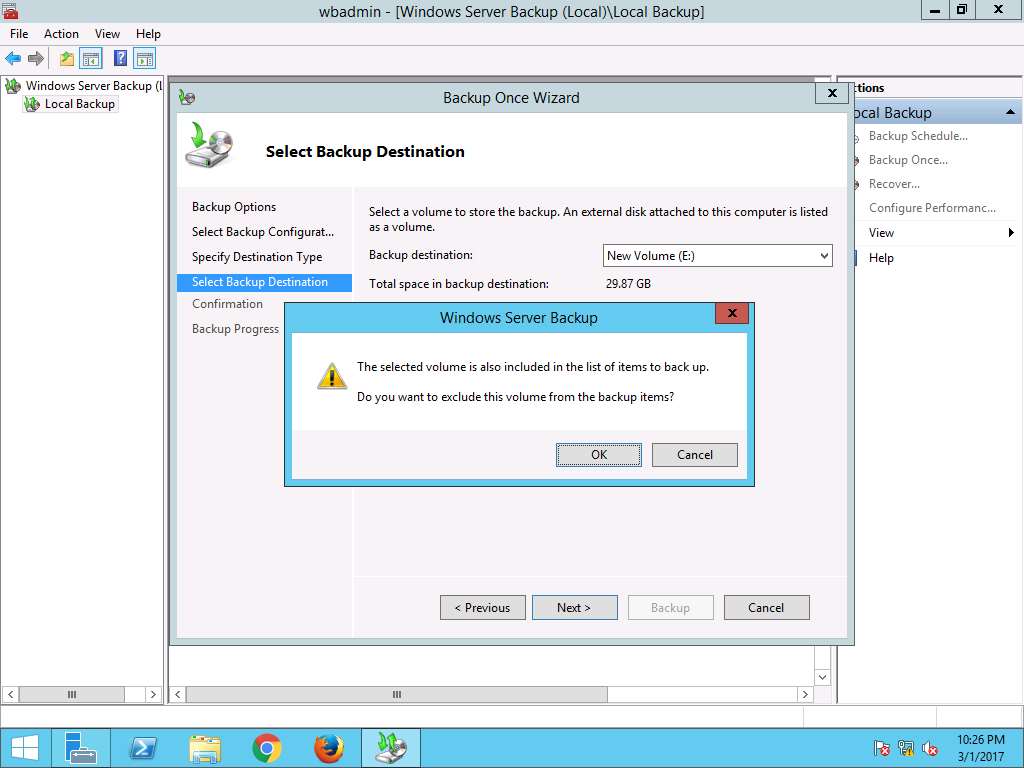1024x768 pixels.
Task: Click Help in the Actions pane
Action: (x=881, y=258)
